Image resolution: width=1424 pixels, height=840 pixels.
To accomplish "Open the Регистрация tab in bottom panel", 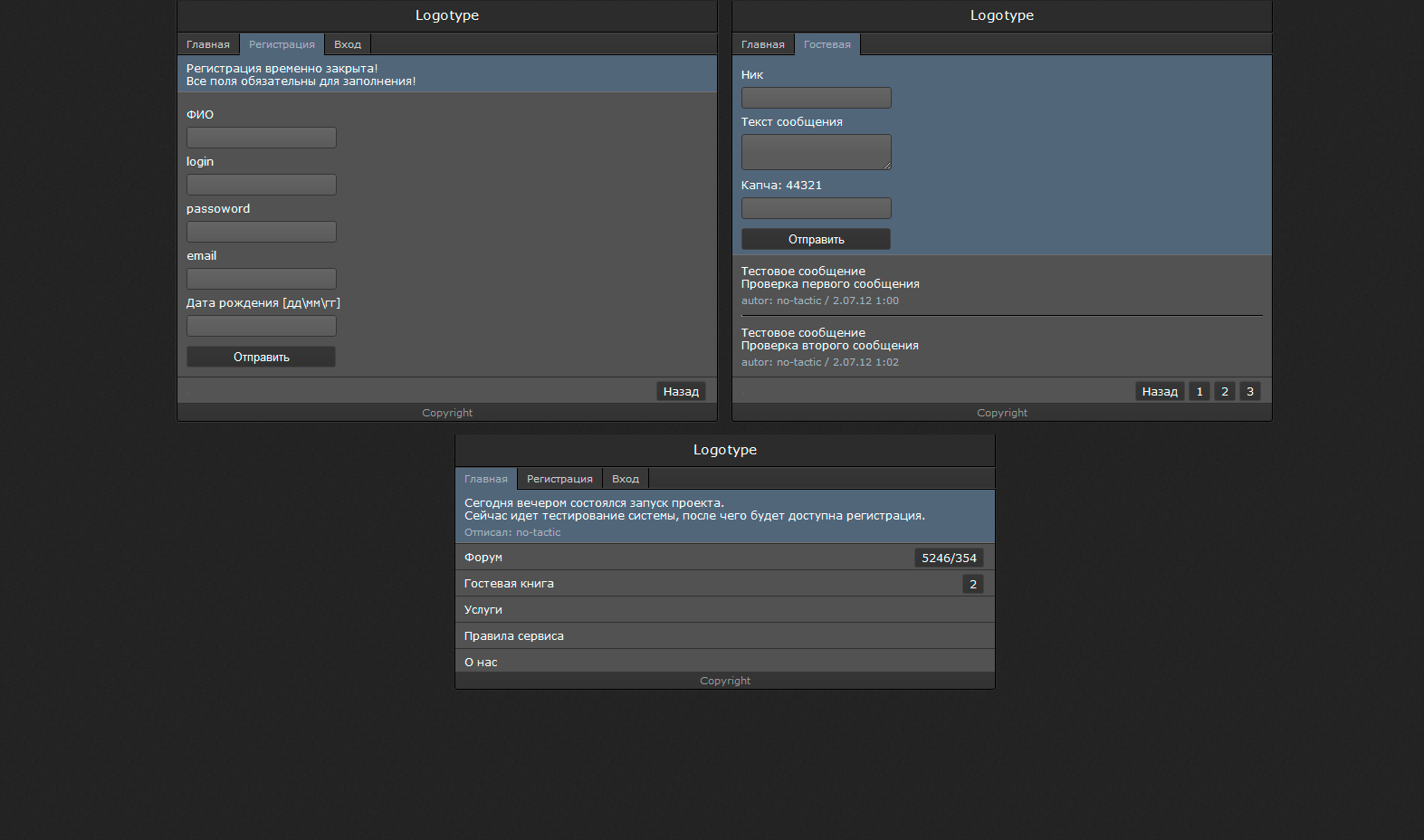I will coord(559,479).
